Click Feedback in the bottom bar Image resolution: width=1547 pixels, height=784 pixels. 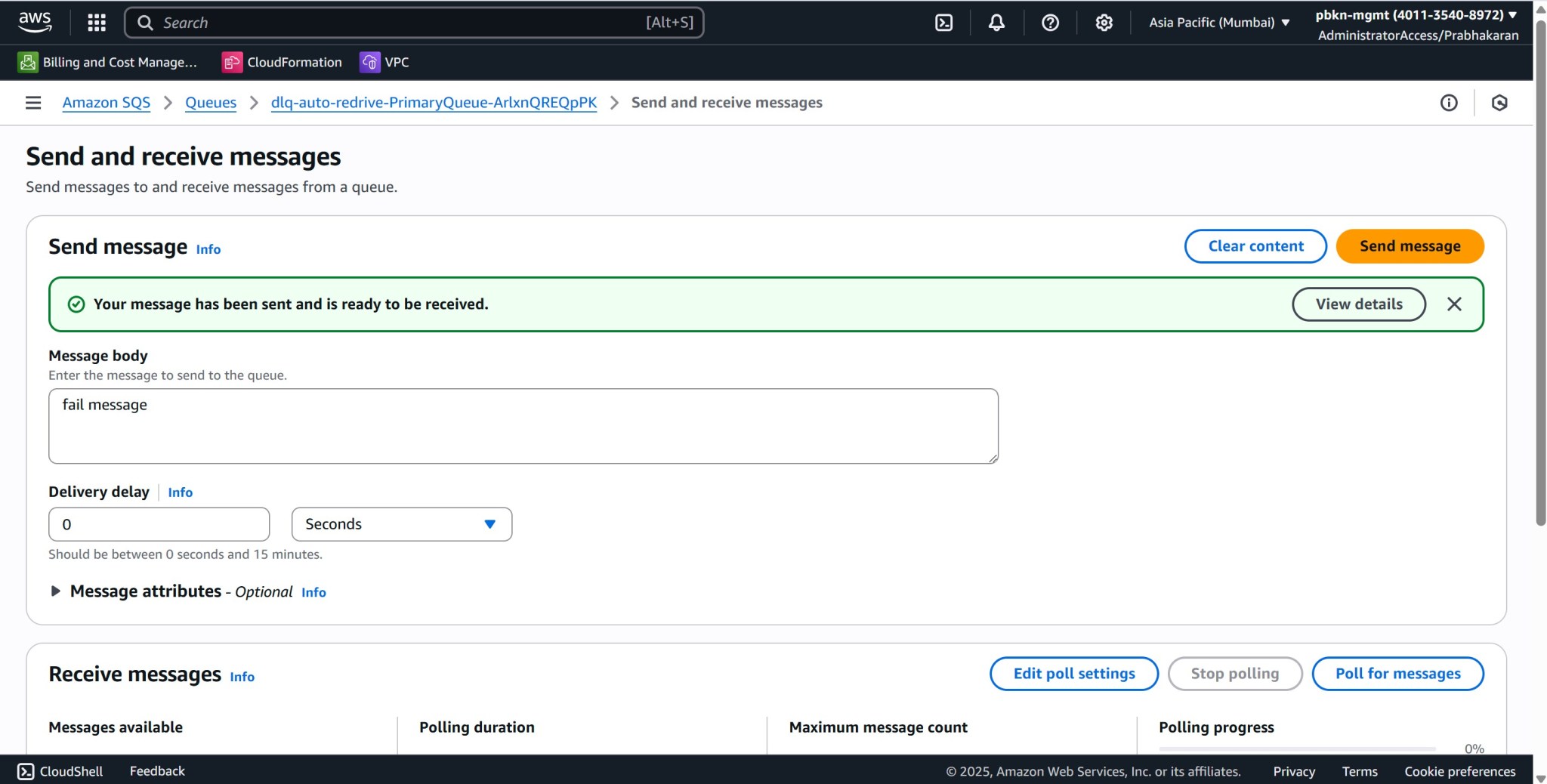point(156,770)
